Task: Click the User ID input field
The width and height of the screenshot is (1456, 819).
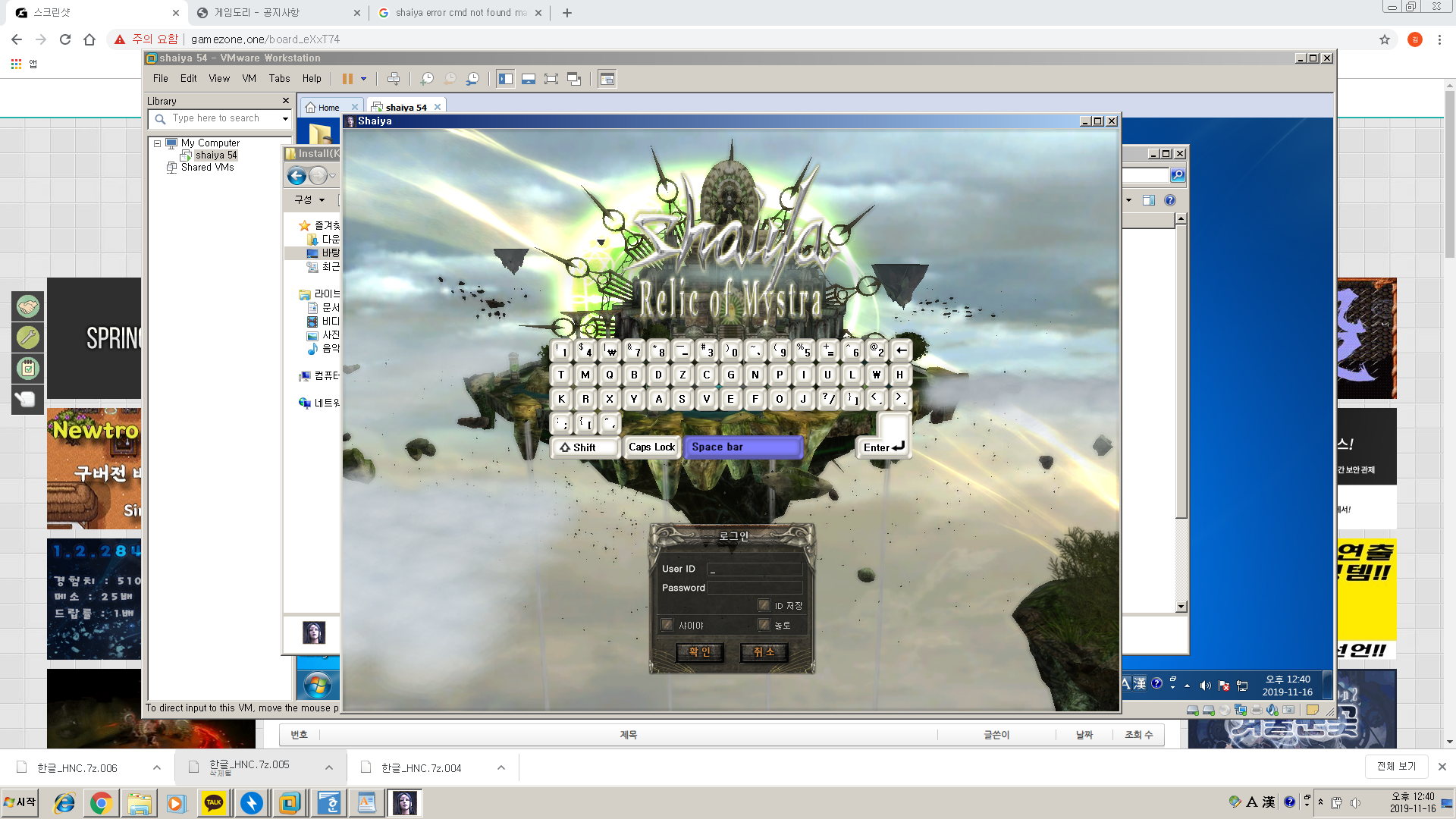Action: [x=754, y=569]
